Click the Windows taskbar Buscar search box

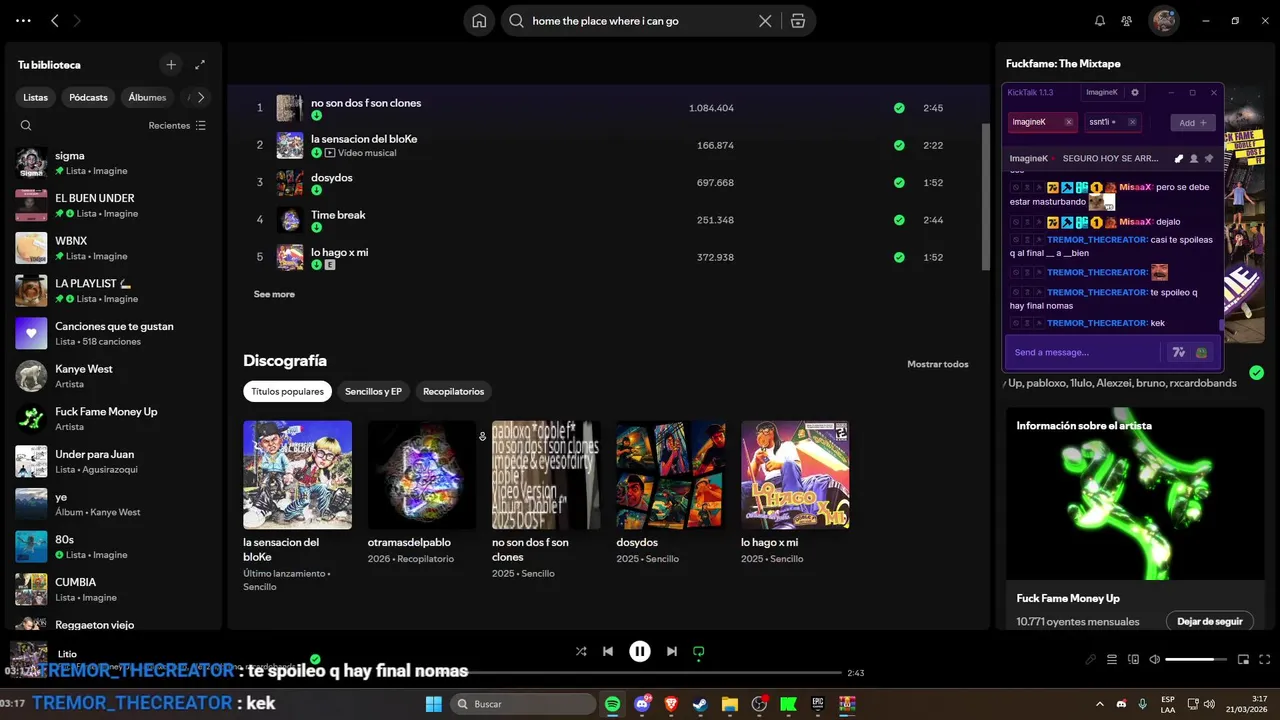[x=523, y=704]
